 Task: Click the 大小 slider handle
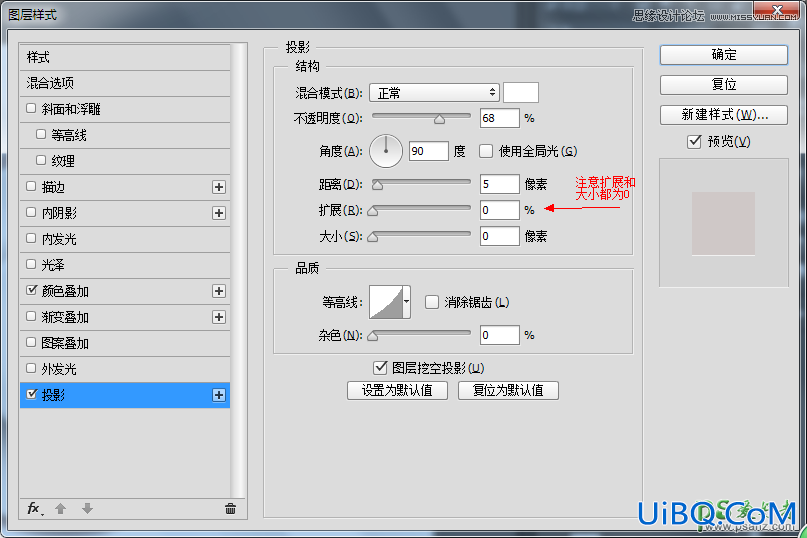click(x=373, y=237)
